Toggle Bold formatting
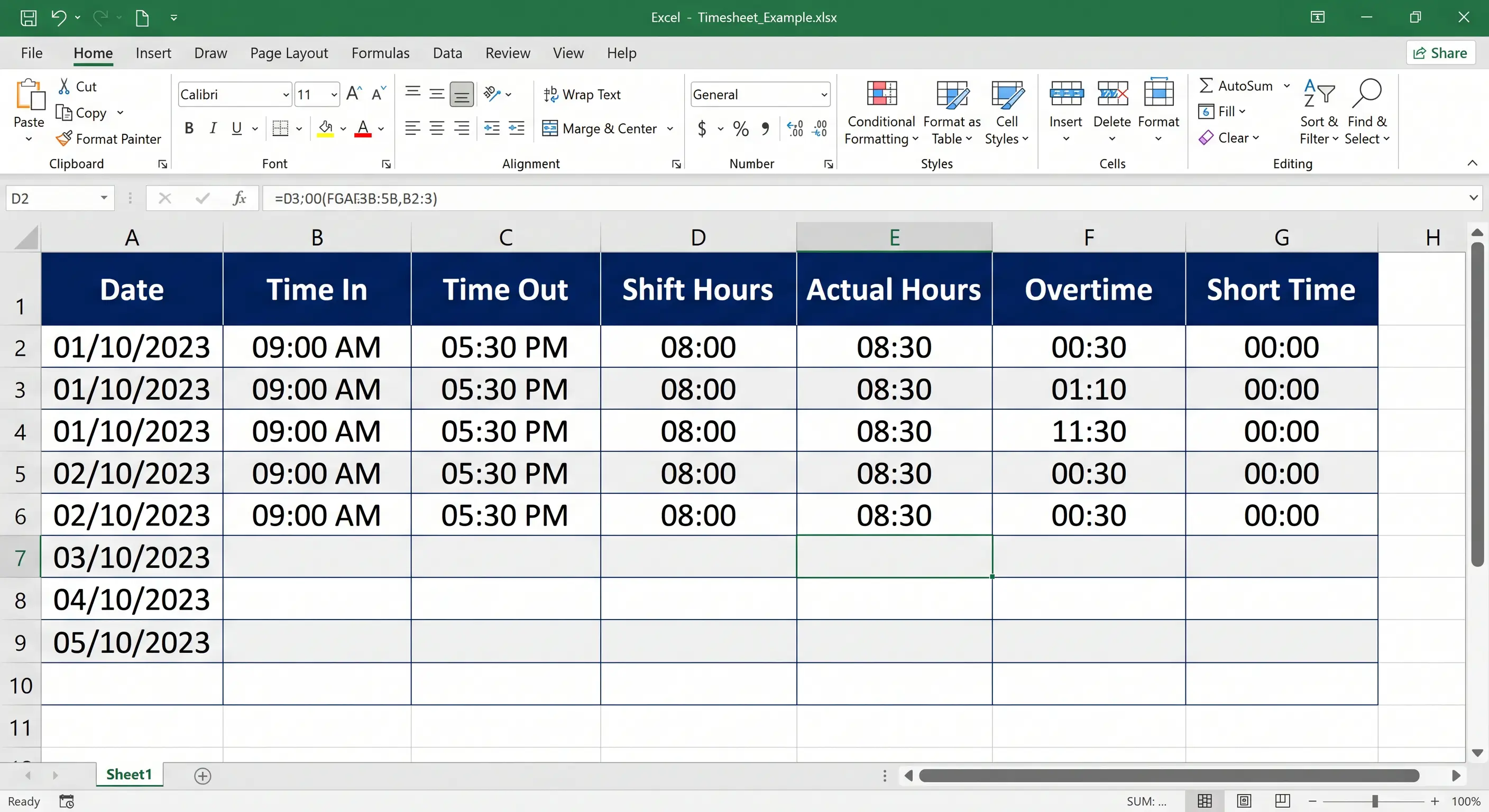Screen dimensions: 1489x812 click(189, 128)
